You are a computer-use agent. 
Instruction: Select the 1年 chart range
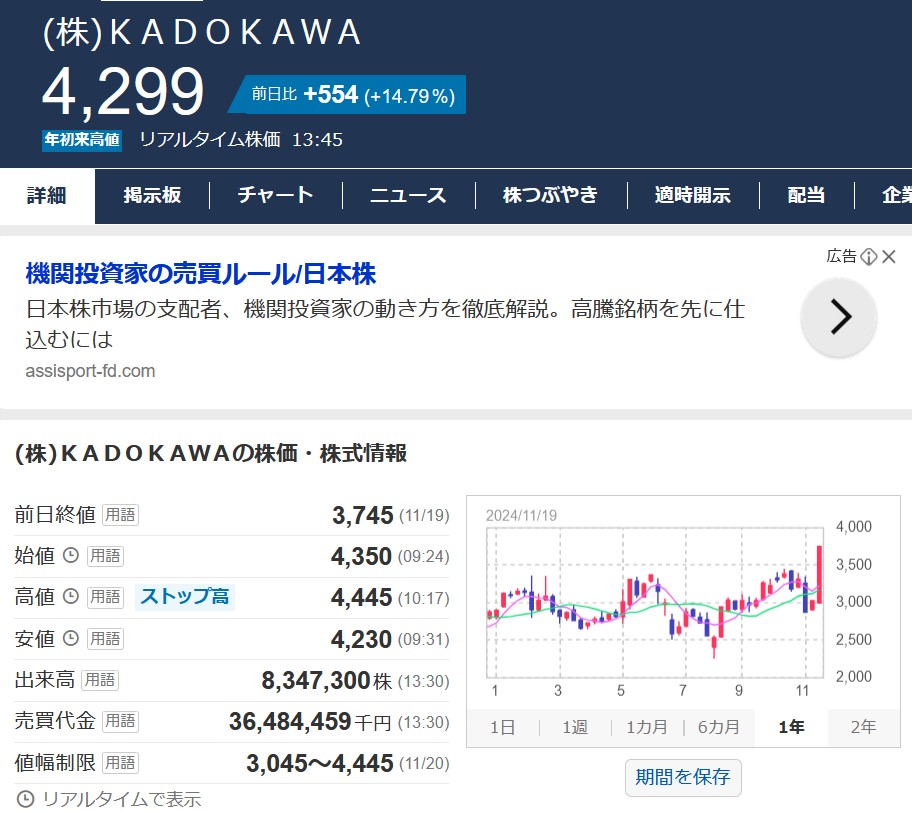(791, 727)
